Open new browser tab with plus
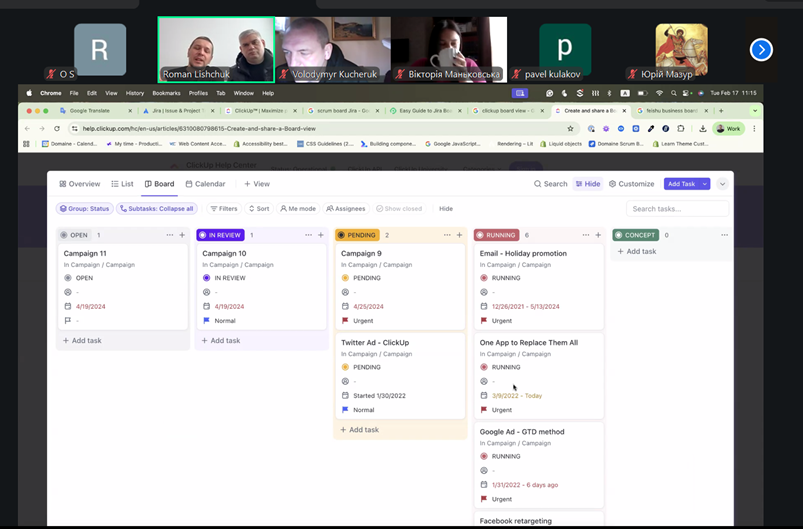803x529 pixels. coord(721,111)
